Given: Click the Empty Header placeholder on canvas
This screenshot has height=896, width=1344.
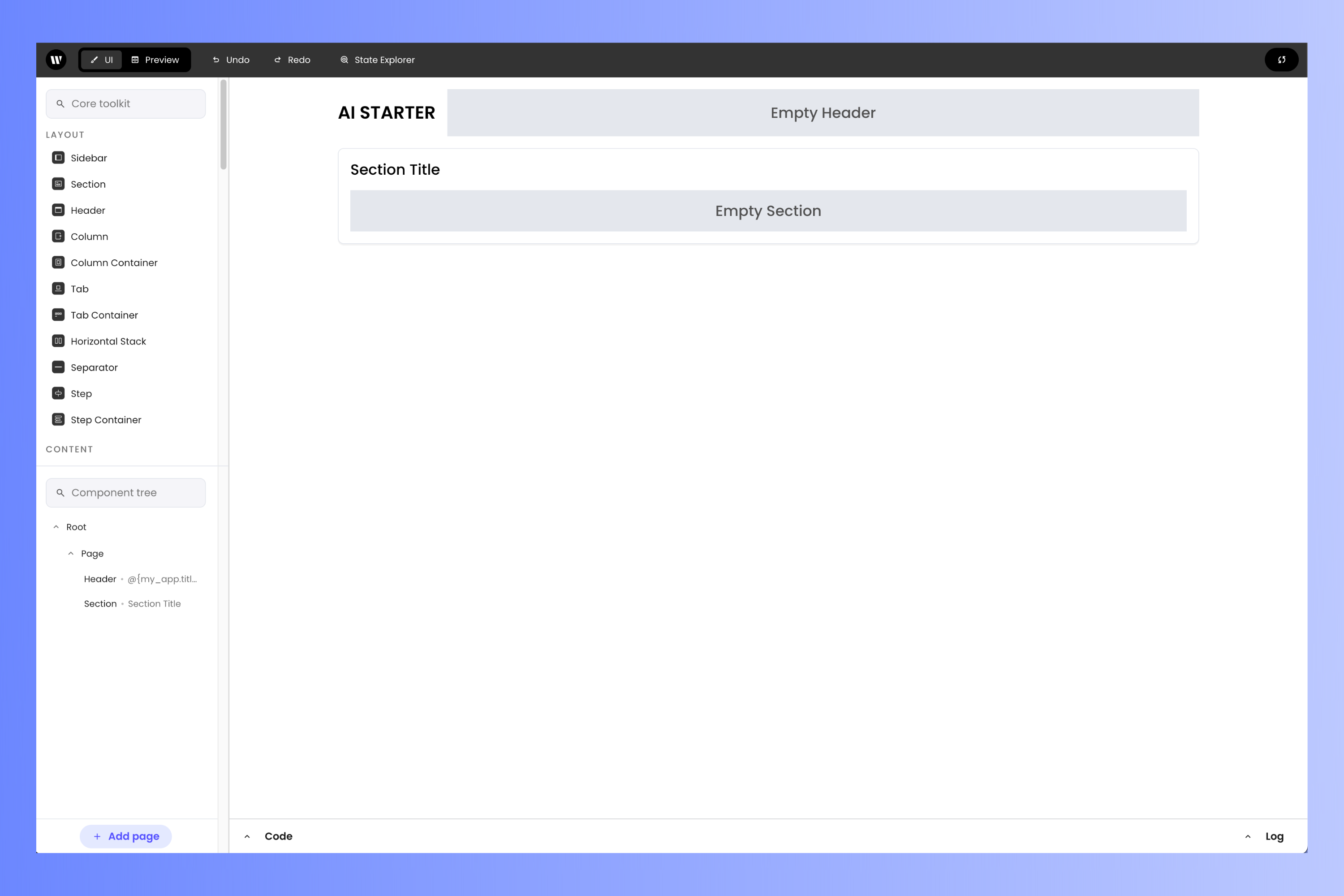Looking at the screenshot, I should pyautogui.click(x=823, y=112).
